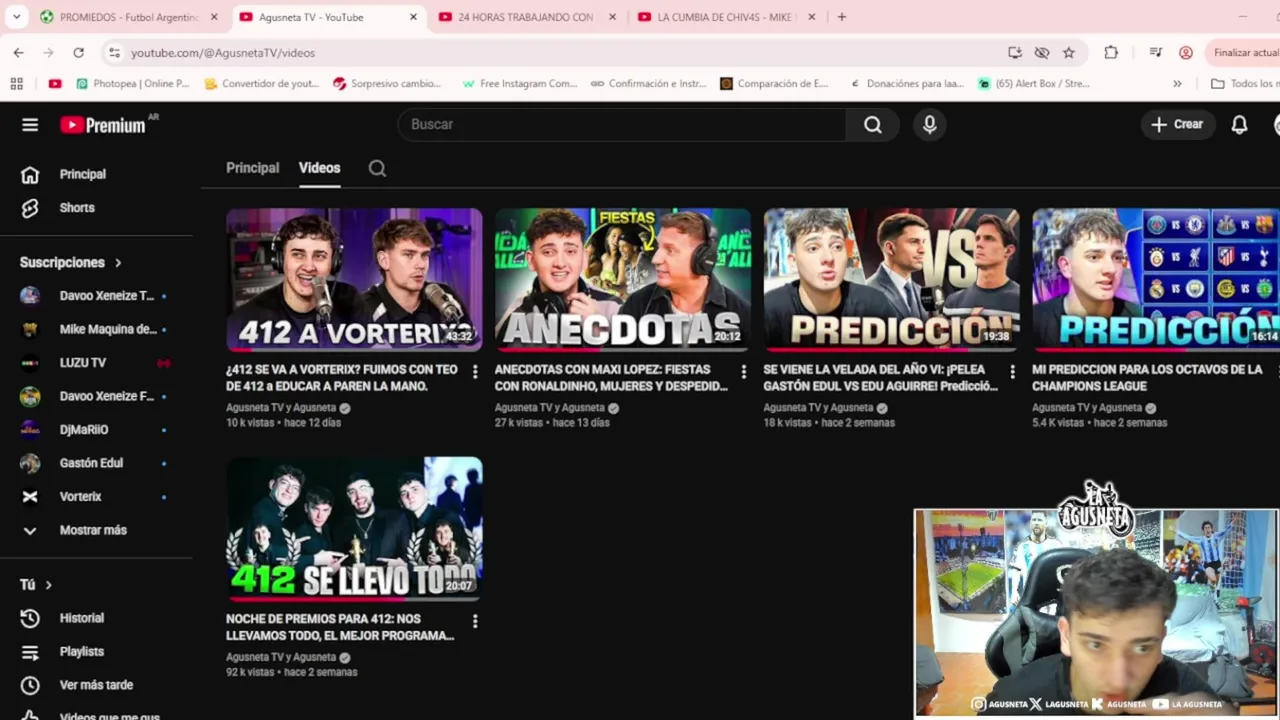1280x720 pixels.
Task: Open Photopea bookmark
Action: coord(132,83)
